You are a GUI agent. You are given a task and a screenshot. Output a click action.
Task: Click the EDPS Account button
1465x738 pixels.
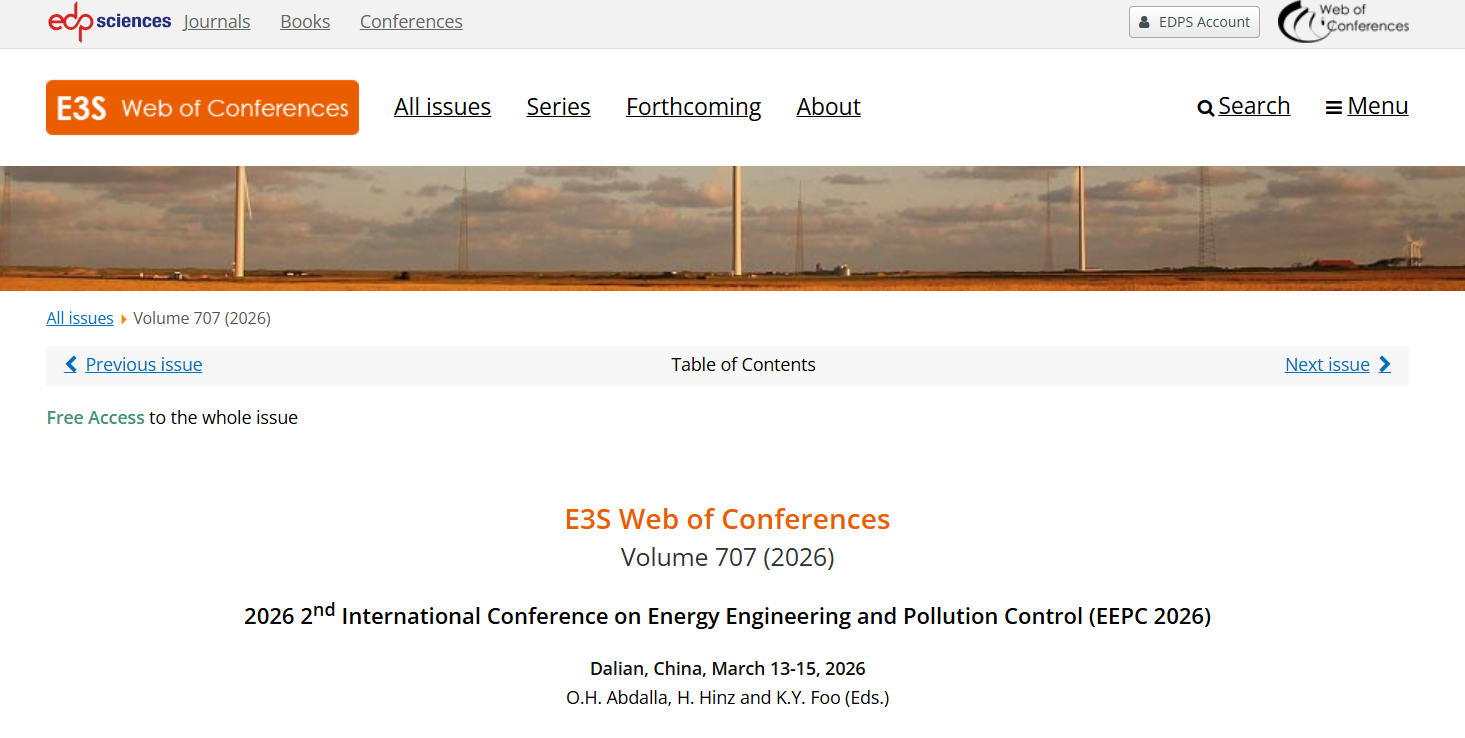[x=1194, y=22]
